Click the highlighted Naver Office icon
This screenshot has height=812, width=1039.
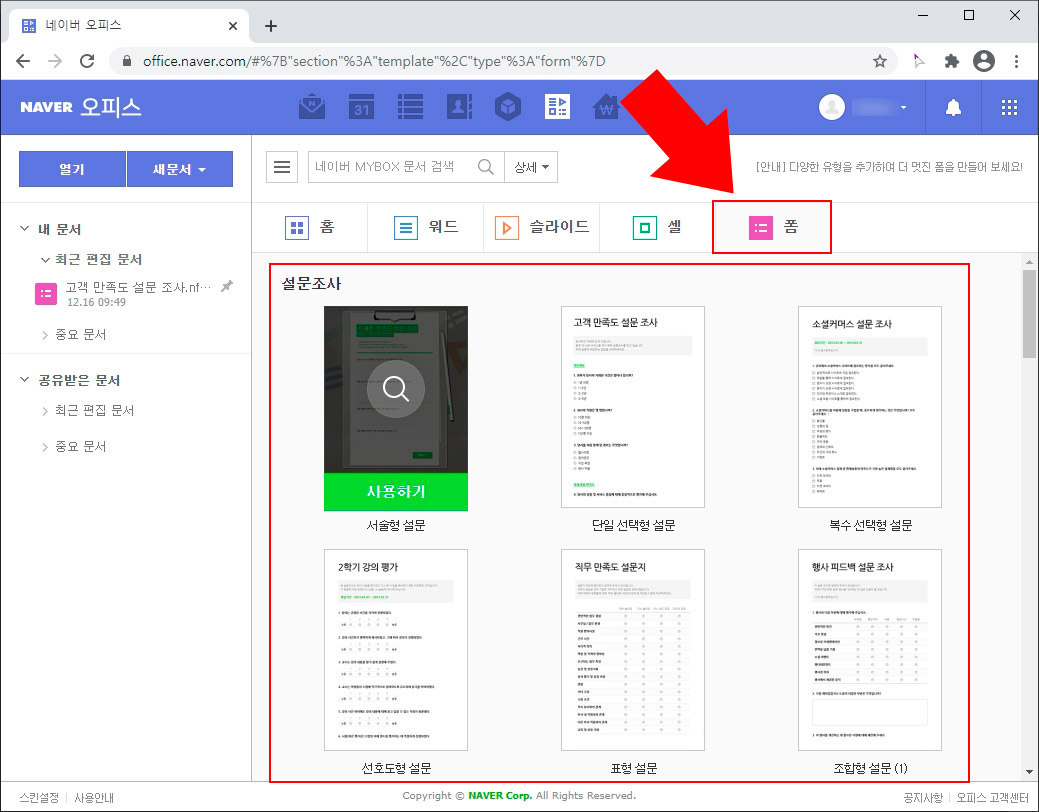coord(557,107)
